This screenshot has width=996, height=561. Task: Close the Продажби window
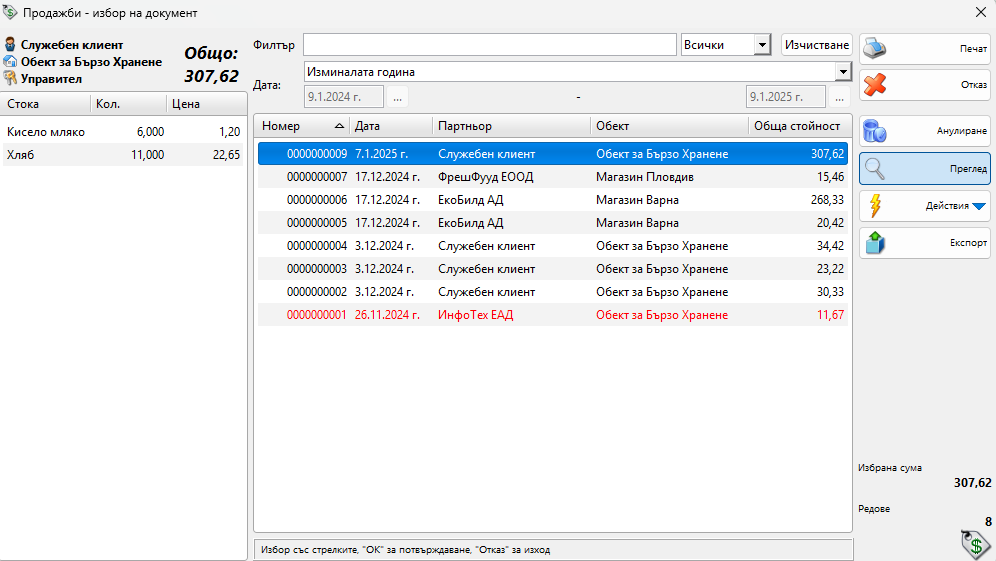pos(979,12)
